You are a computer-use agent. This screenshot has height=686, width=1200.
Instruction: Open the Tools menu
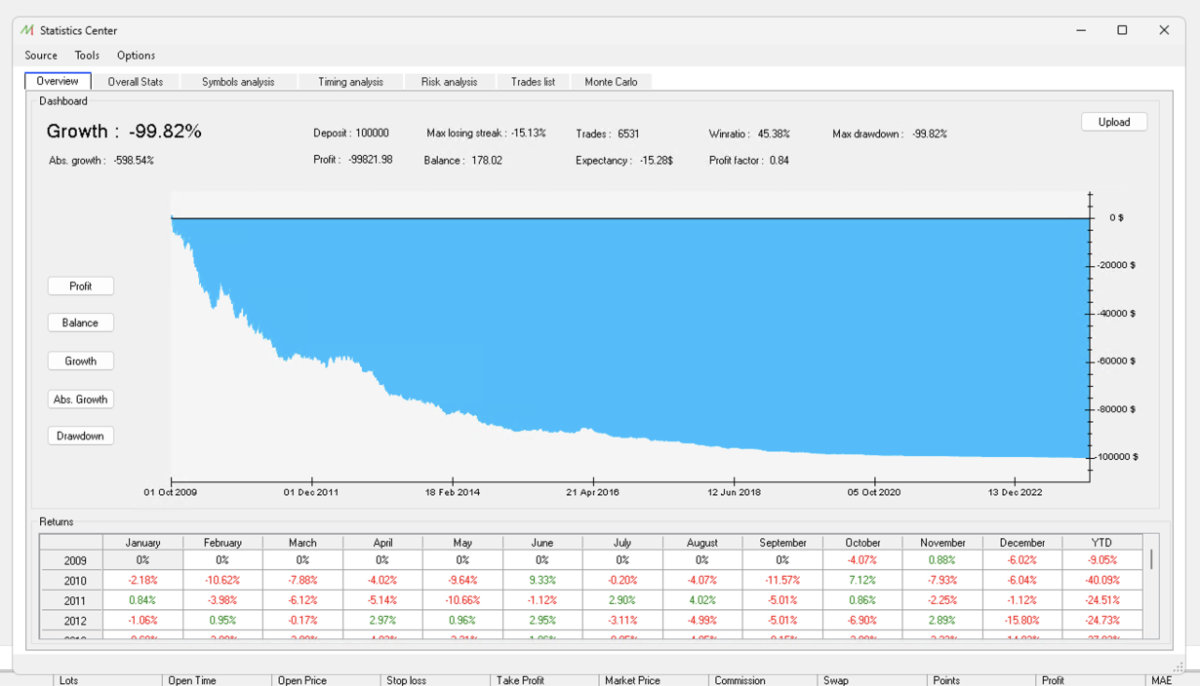(x=87, y=56)
